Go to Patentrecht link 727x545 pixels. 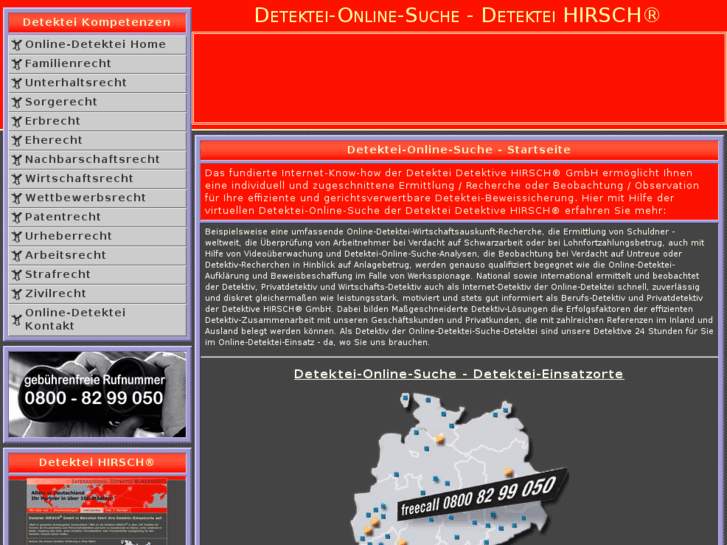[x=97, y=217]
